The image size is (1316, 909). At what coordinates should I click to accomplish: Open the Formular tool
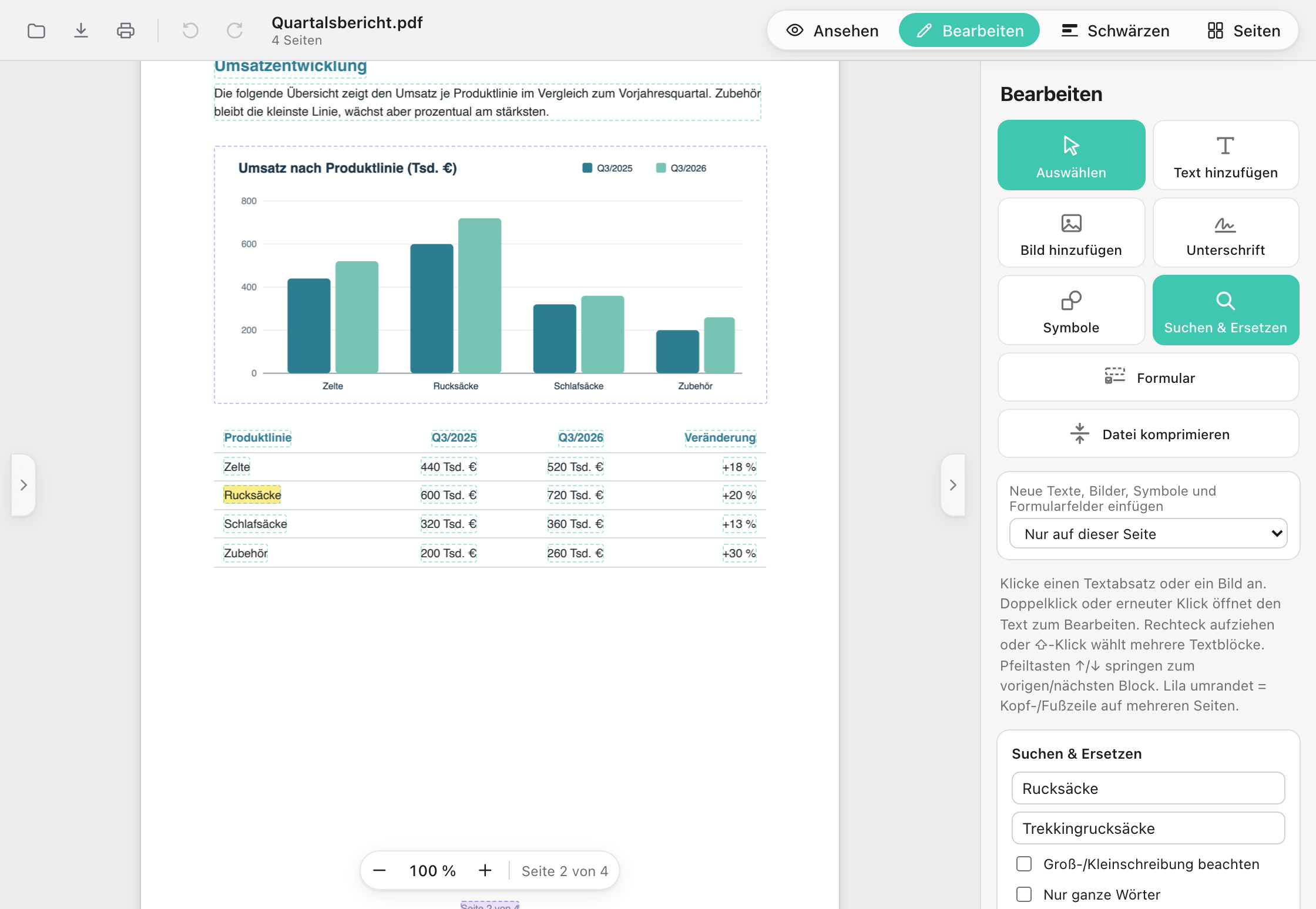[1148, 378]
